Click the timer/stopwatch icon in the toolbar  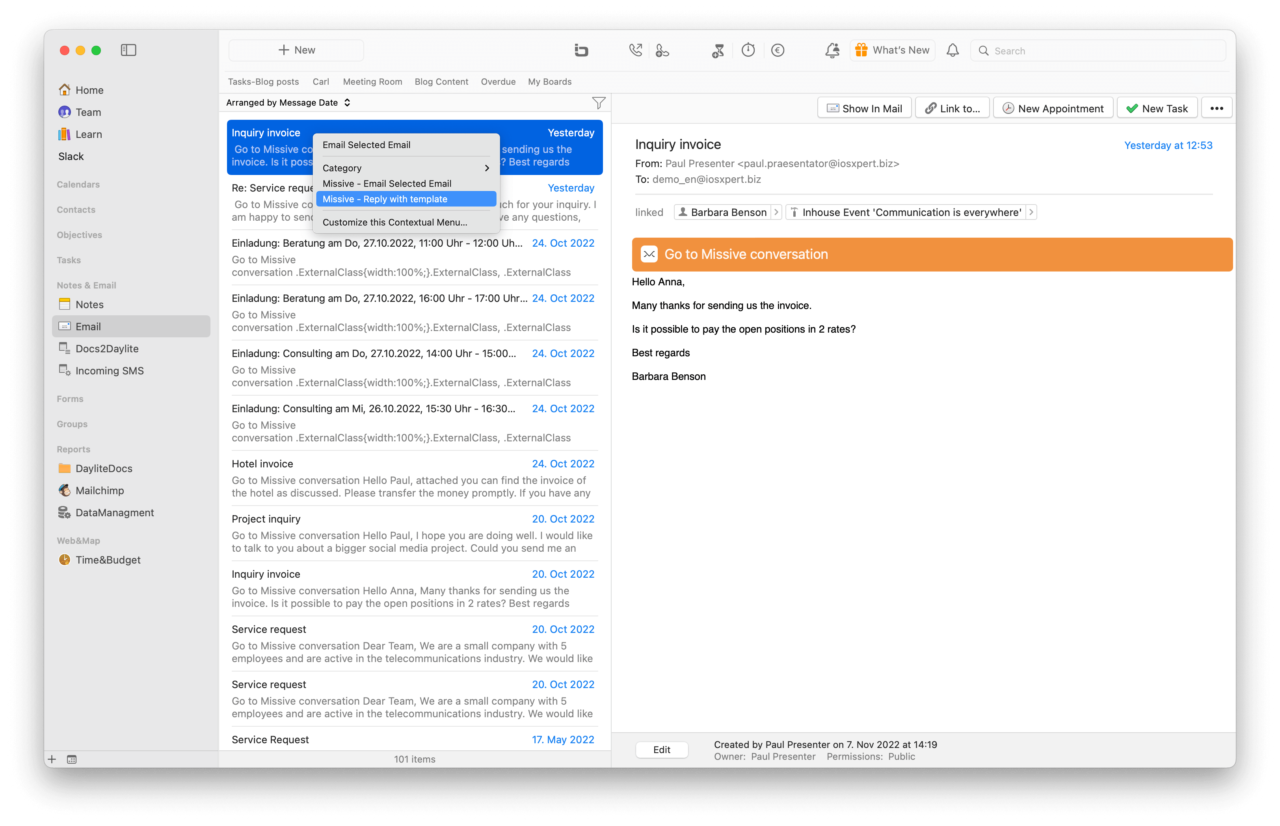pyautogui.click(x=748, y=49)
